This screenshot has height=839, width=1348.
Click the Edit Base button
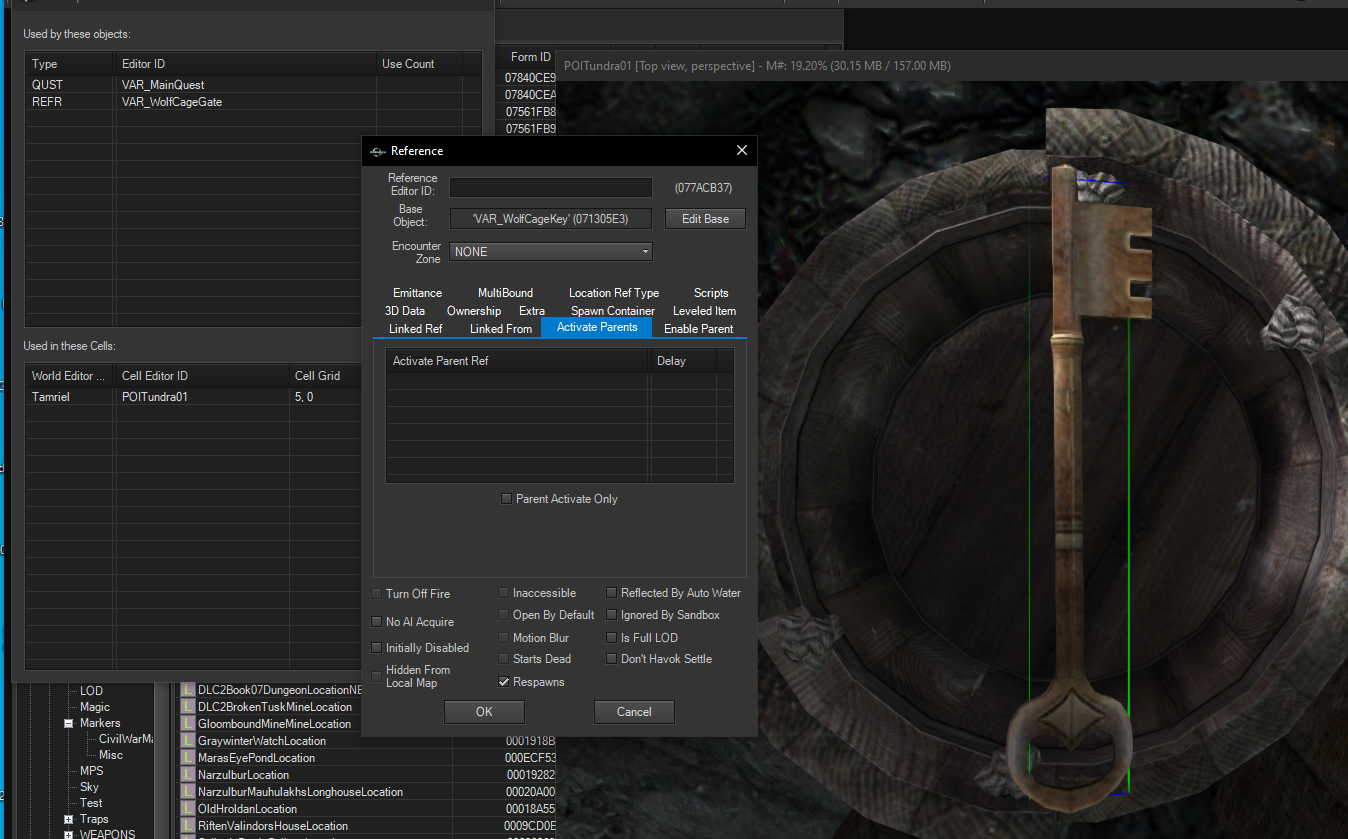706,218
